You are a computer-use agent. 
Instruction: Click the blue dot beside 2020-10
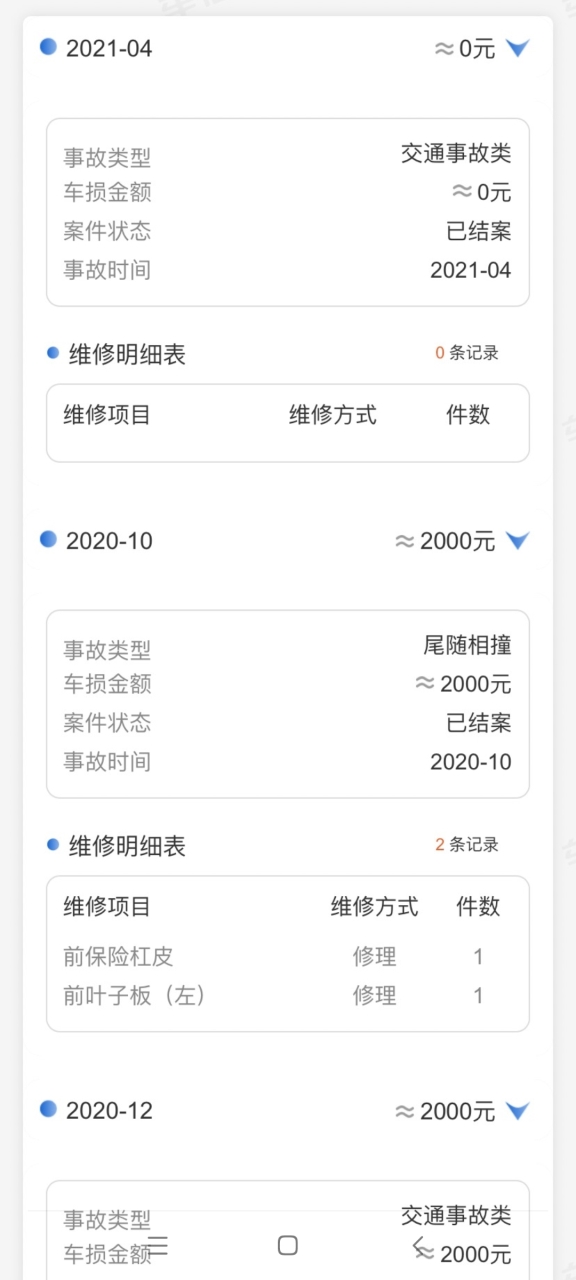click(x=48, y=539)
